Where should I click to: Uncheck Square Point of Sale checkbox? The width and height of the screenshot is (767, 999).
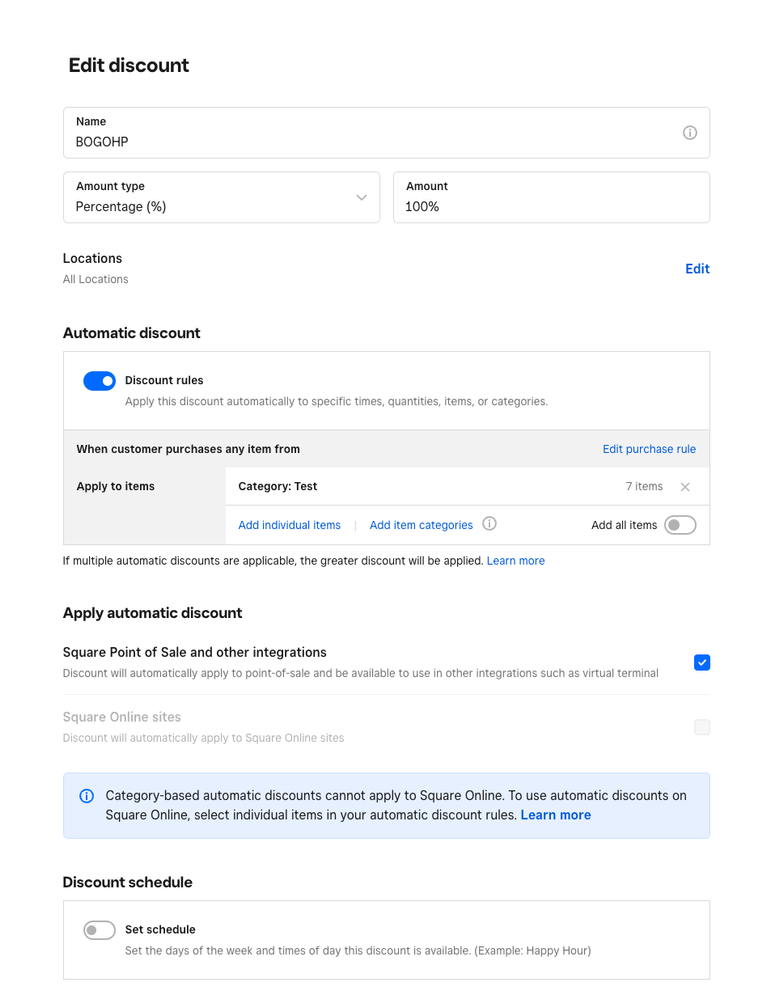[702, 662]
